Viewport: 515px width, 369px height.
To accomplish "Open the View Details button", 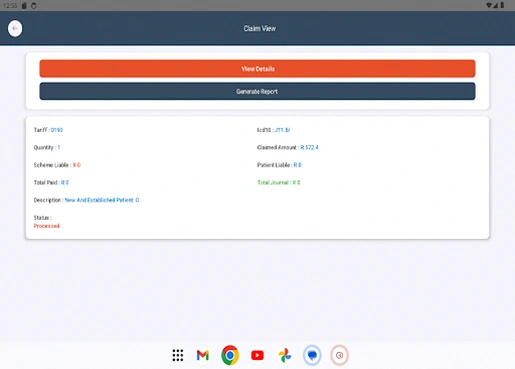I will tap(257, 69).
